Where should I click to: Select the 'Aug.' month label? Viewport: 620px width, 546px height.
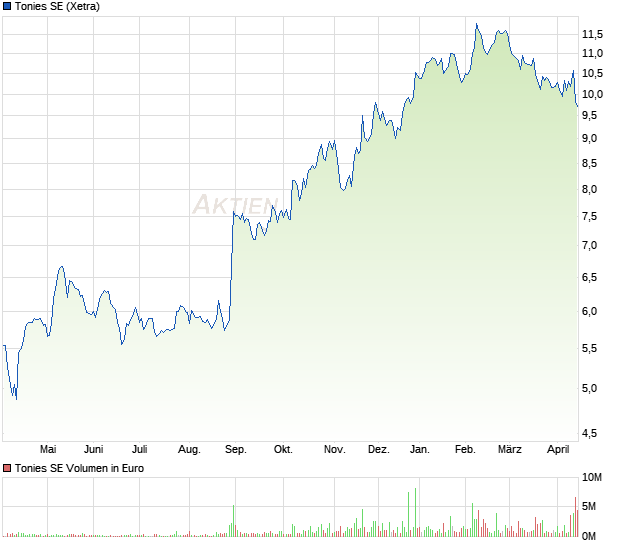click(189, 450)
